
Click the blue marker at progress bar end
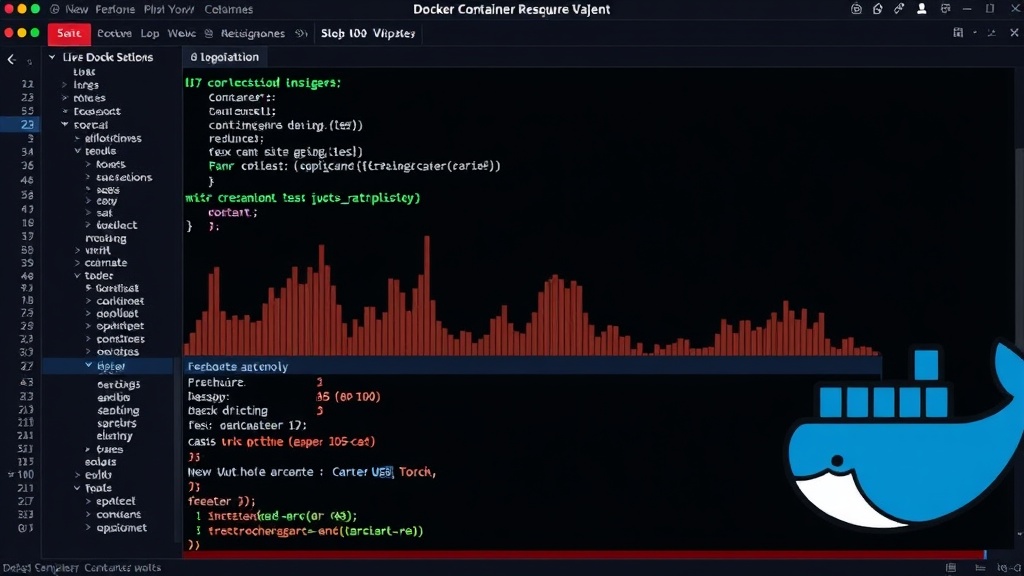[985, 554]
